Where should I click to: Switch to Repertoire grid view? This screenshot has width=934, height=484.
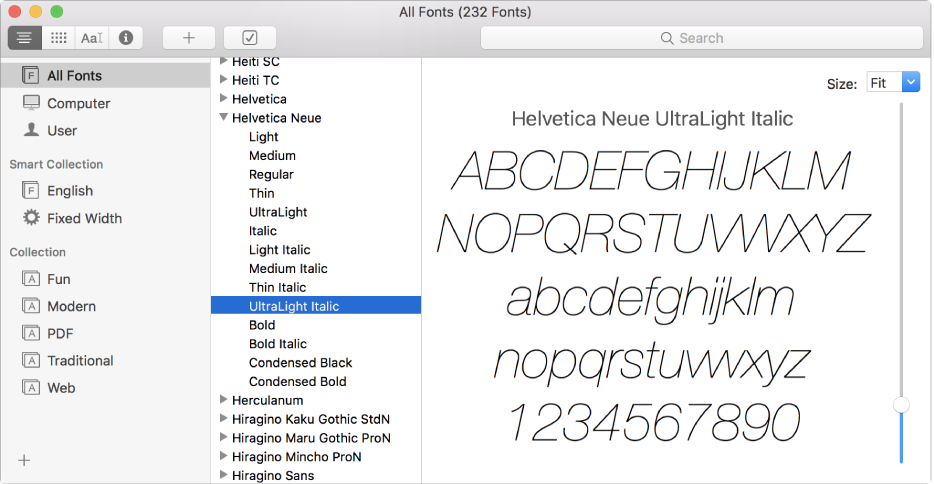tap(59, 38)
